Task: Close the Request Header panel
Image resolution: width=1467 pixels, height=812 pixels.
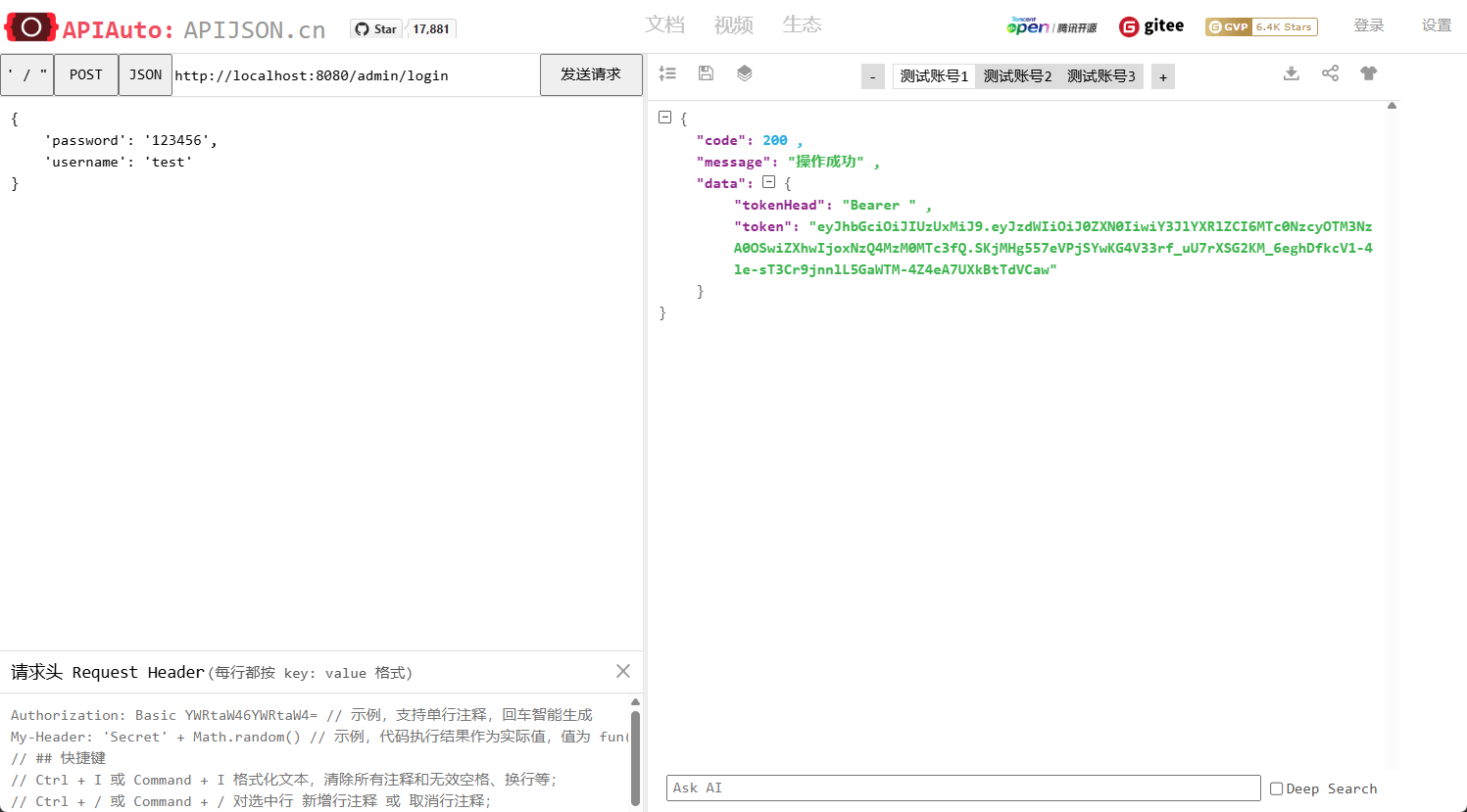Action: 623,671
